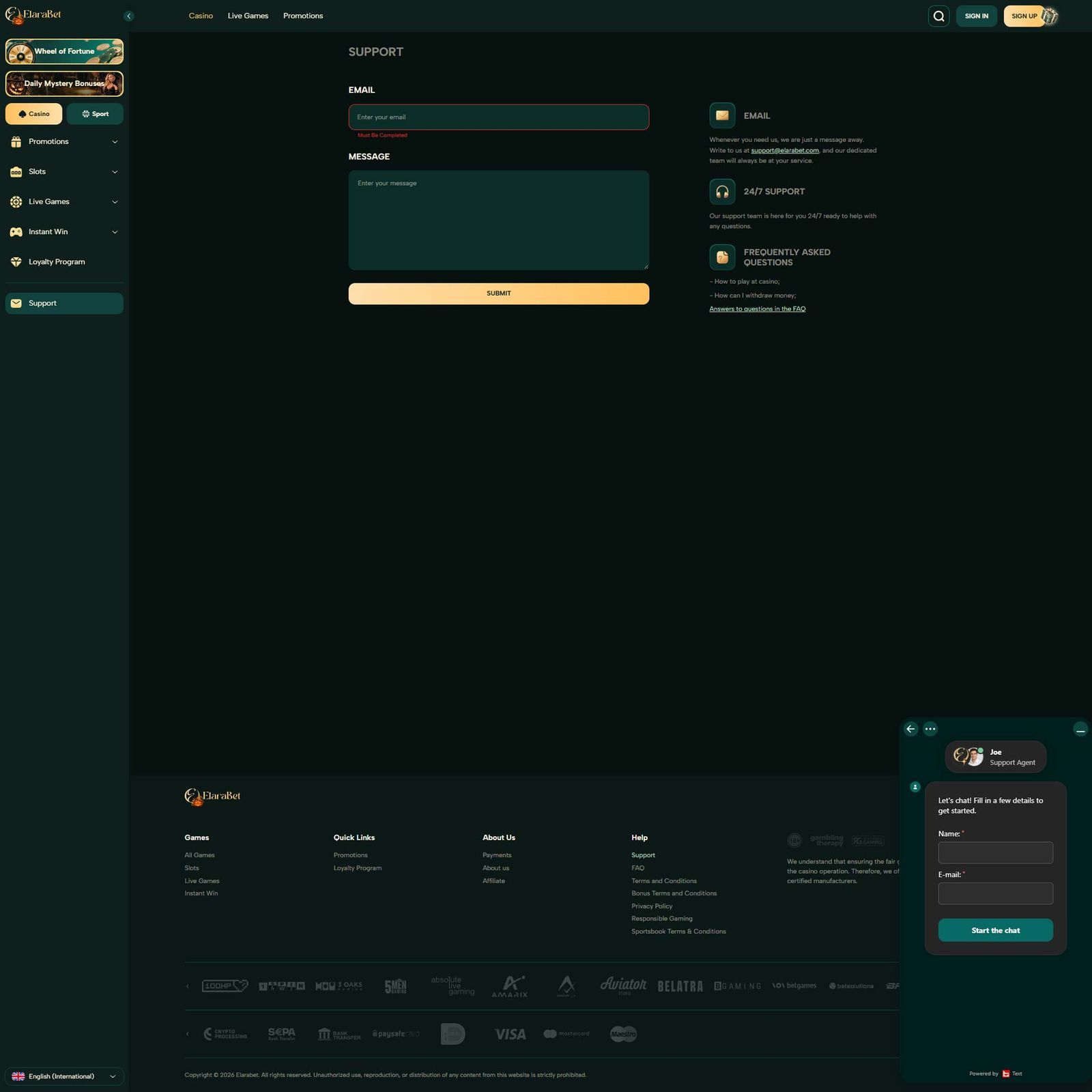Collapse the sidebar with arrow icon
This screenshot has width=1092, height=1092.
click(x=129, y=16)
